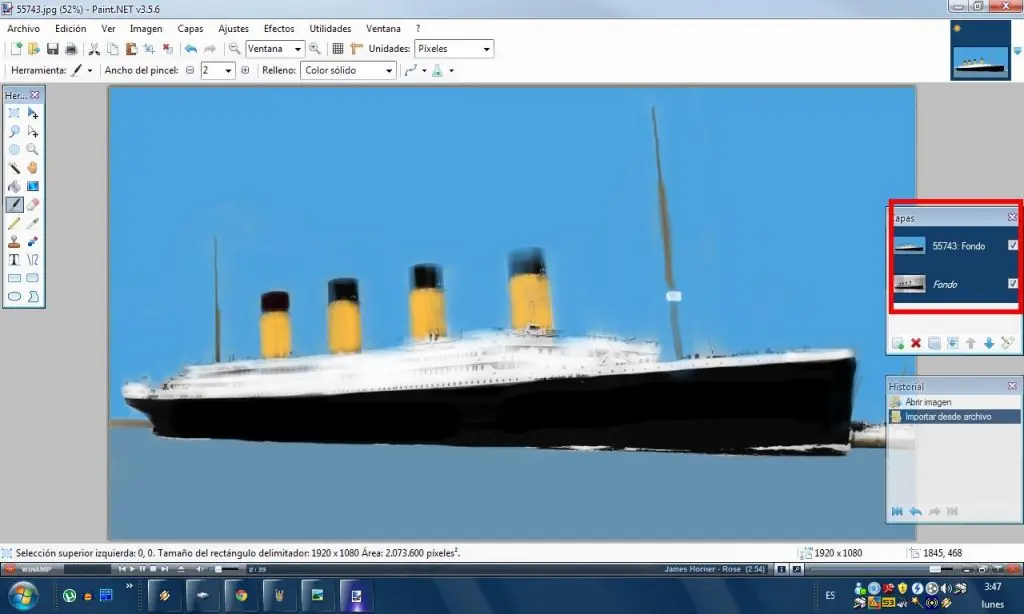1024x614 pixels.
Task: Click the New image toolbar icon
Action: point(16,49)
